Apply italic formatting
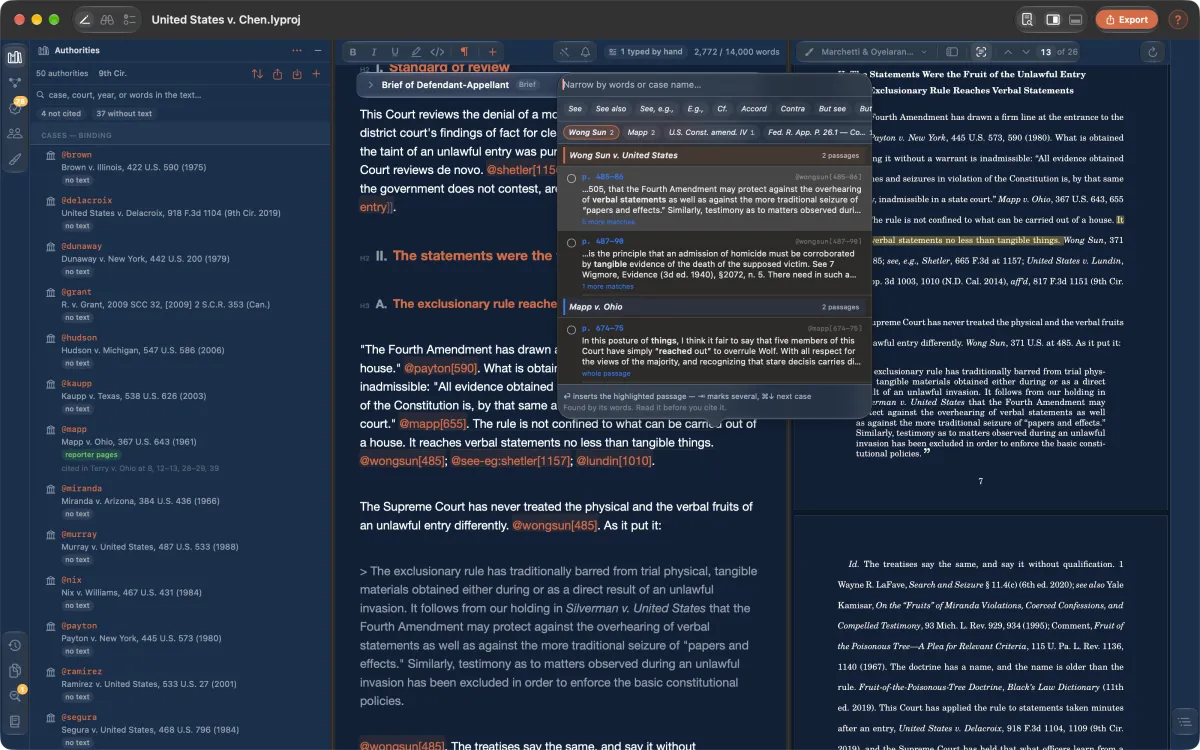Viewport: 1200px width, 750px height. point(374,52)
